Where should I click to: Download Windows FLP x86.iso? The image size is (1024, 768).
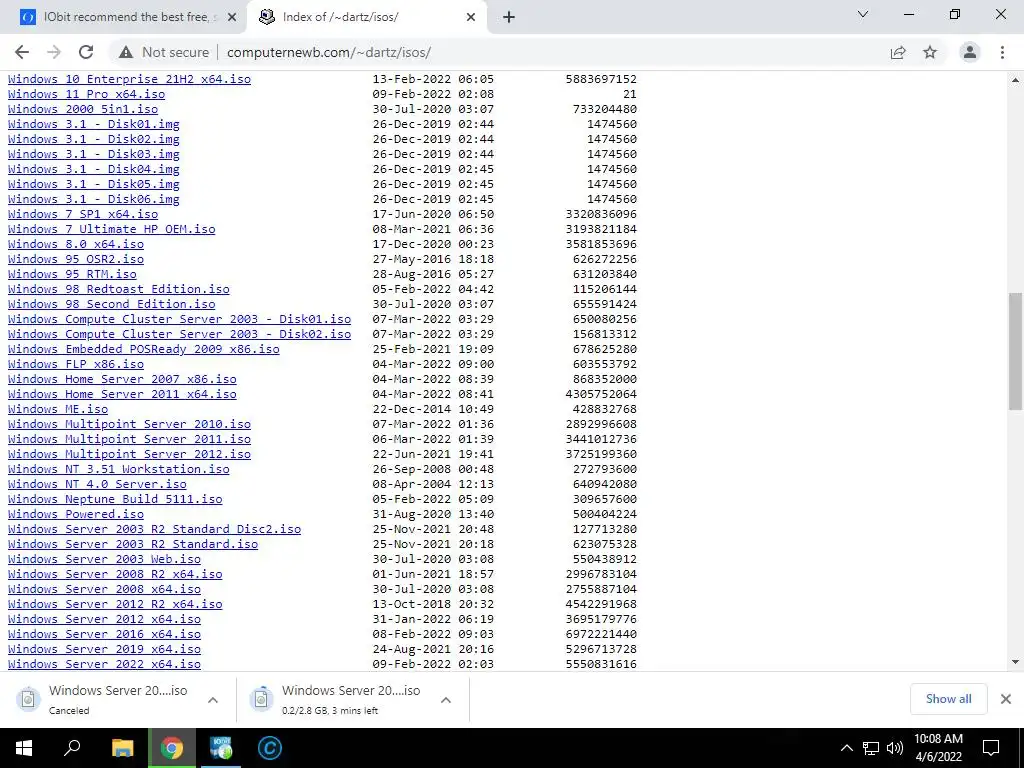pyautogui.click(x=76, y=364)
